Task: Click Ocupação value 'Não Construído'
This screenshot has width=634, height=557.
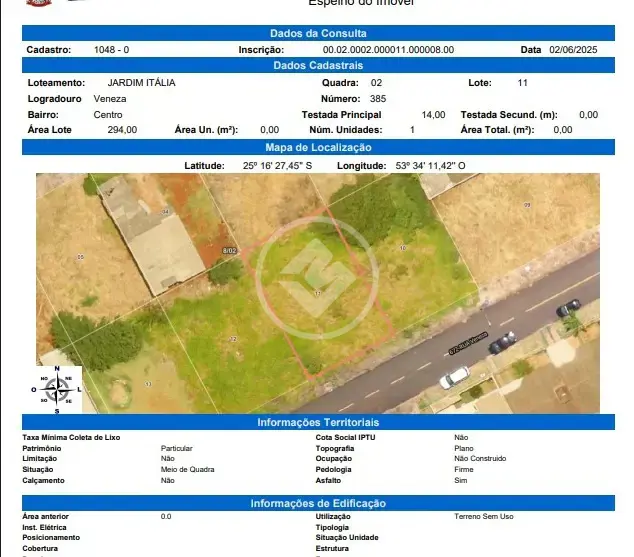Action: coord(480,458)
